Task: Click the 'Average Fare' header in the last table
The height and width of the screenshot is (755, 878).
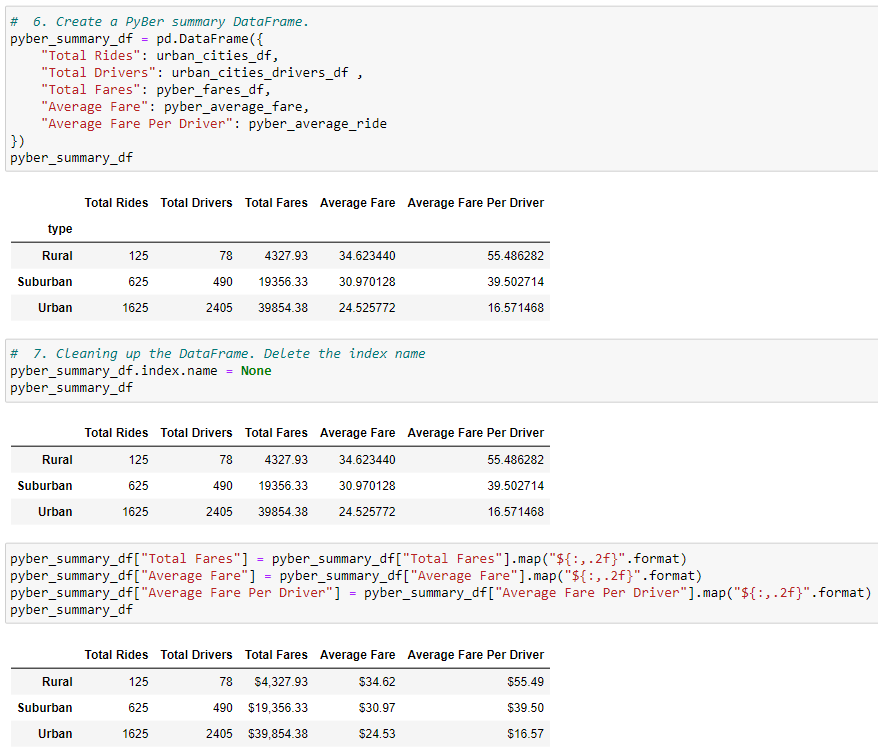Action: pos(357,654)
